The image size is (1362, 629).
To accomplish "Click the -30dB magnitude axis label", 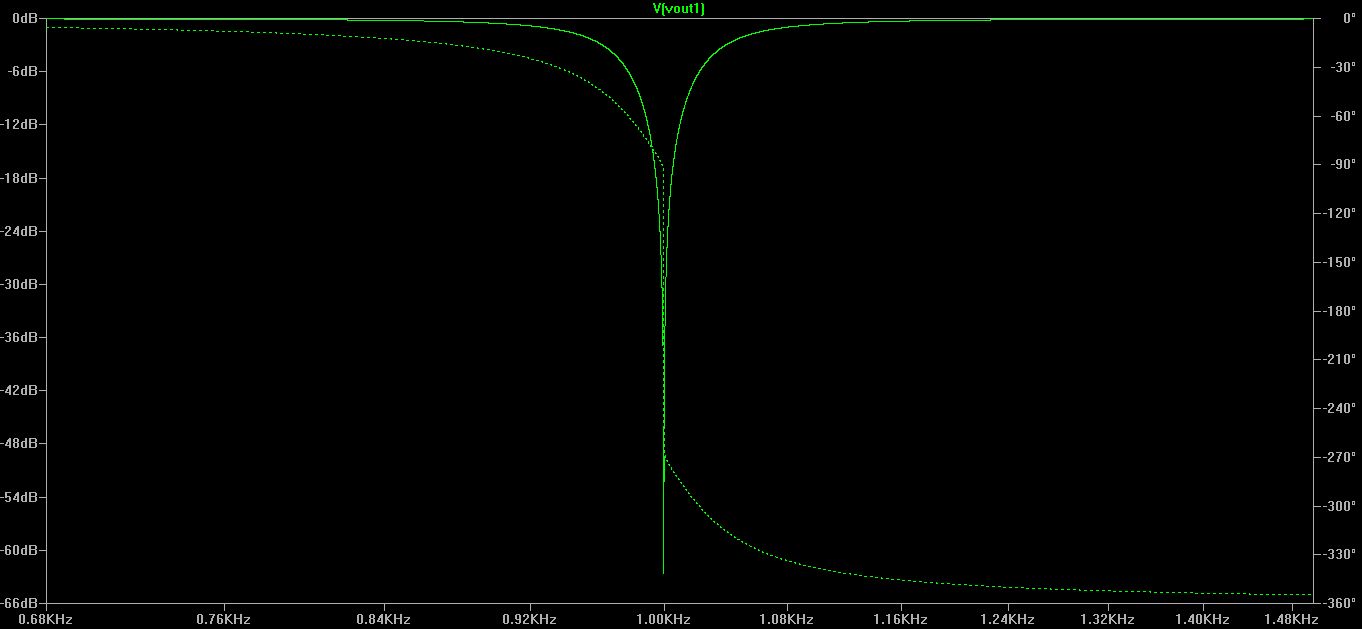I will (17, 284).
